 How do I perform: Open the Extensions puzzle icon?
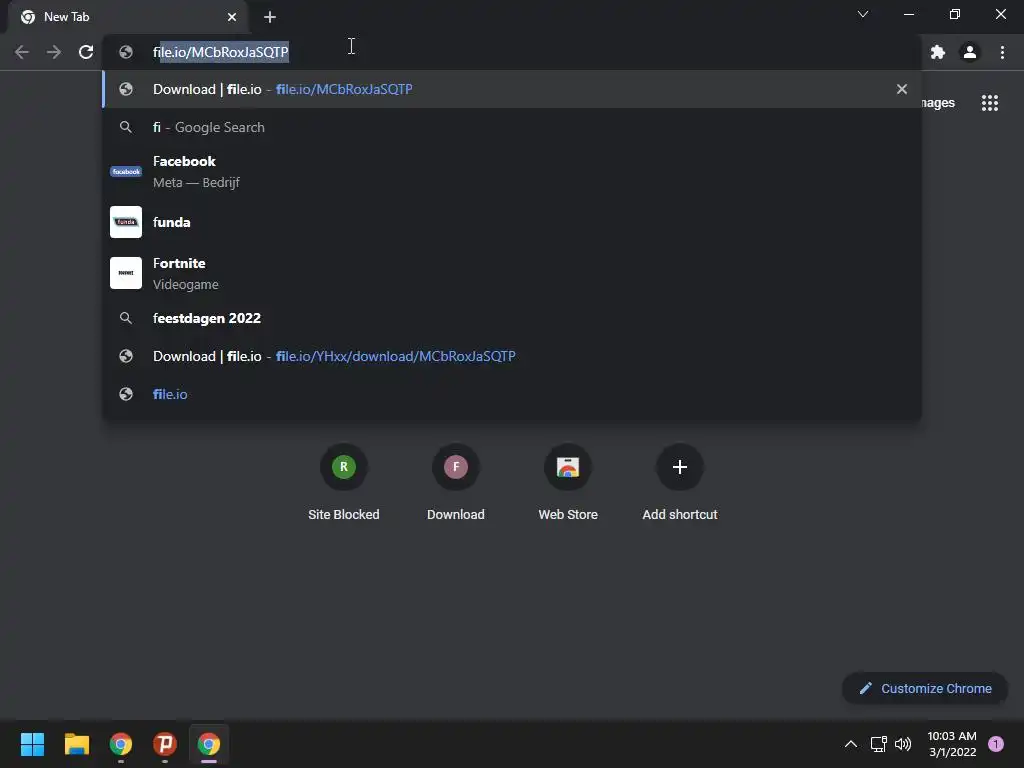pos(938,52)
